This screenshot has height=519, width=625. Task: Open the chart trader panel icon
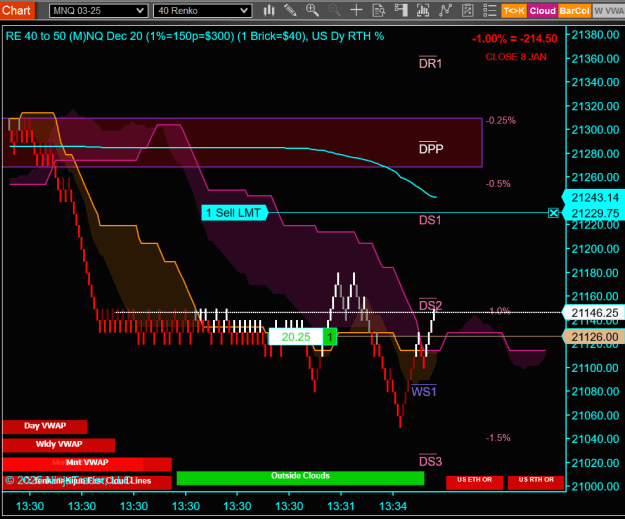(x=401, y=10)
